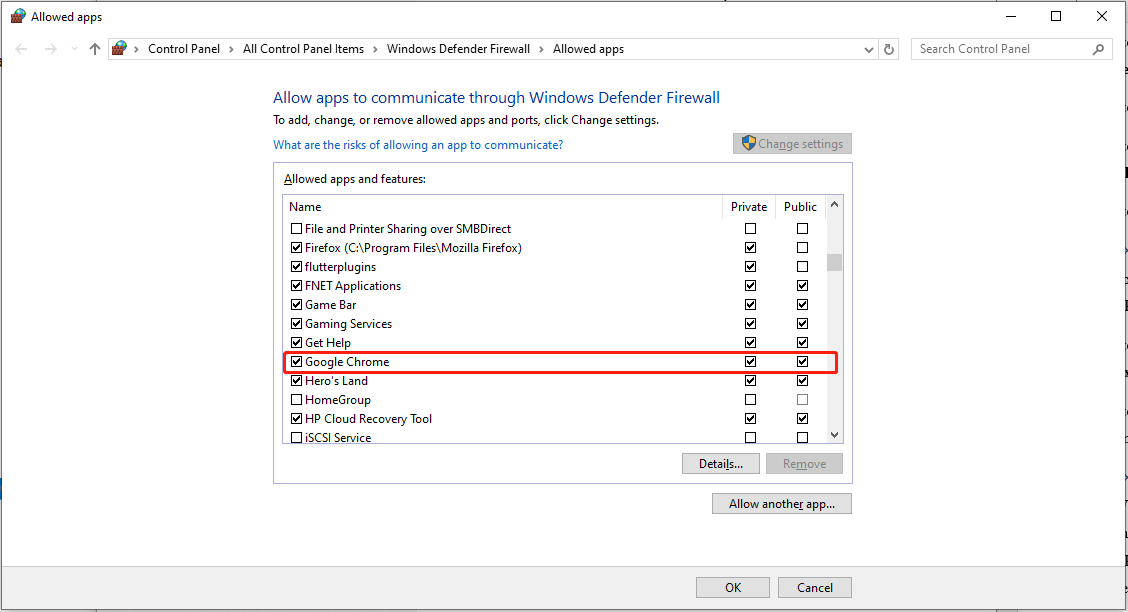The height and width of the screenshot is (612, 1128).
Task: Toggle the Google Chrome name checkbox
Action: point(296,362)
